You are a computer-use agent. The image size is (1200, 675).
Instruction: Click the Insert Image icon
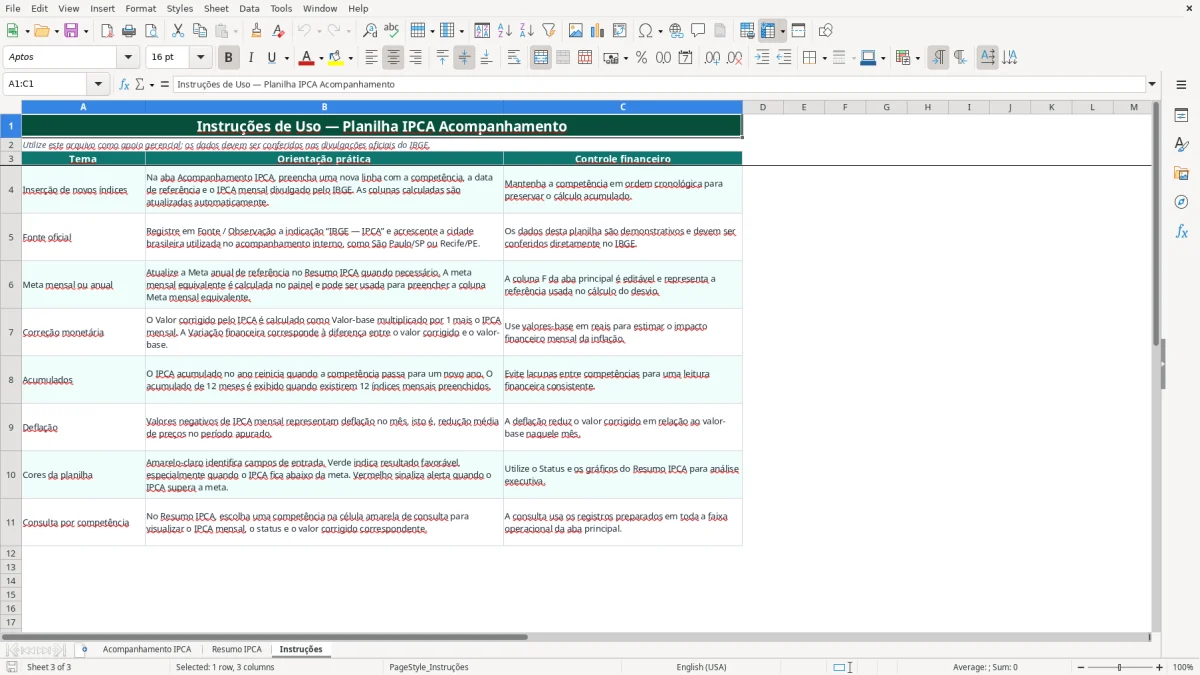[576, 31]
